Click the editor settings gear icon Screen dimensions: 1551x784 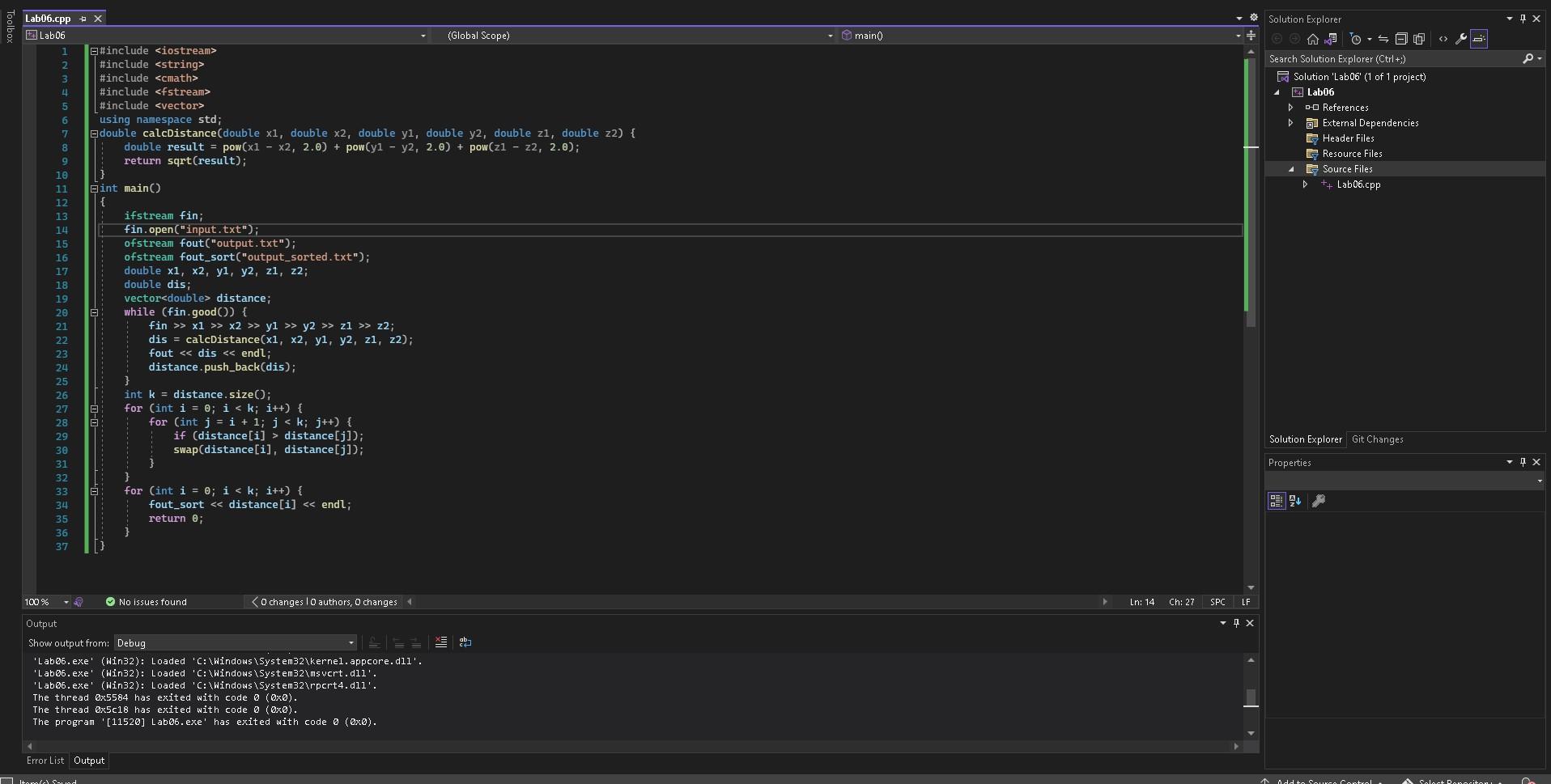coord(1253,18)
